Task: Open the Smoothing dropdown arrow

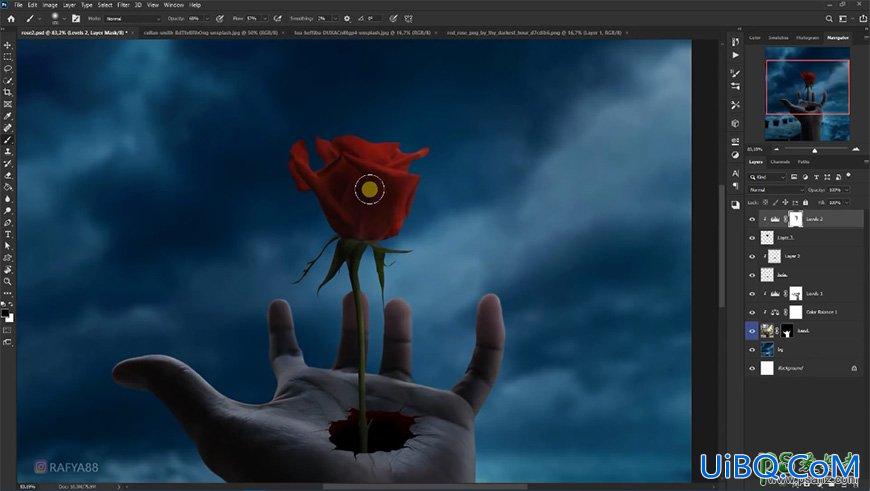Action: tap(335, 18)
